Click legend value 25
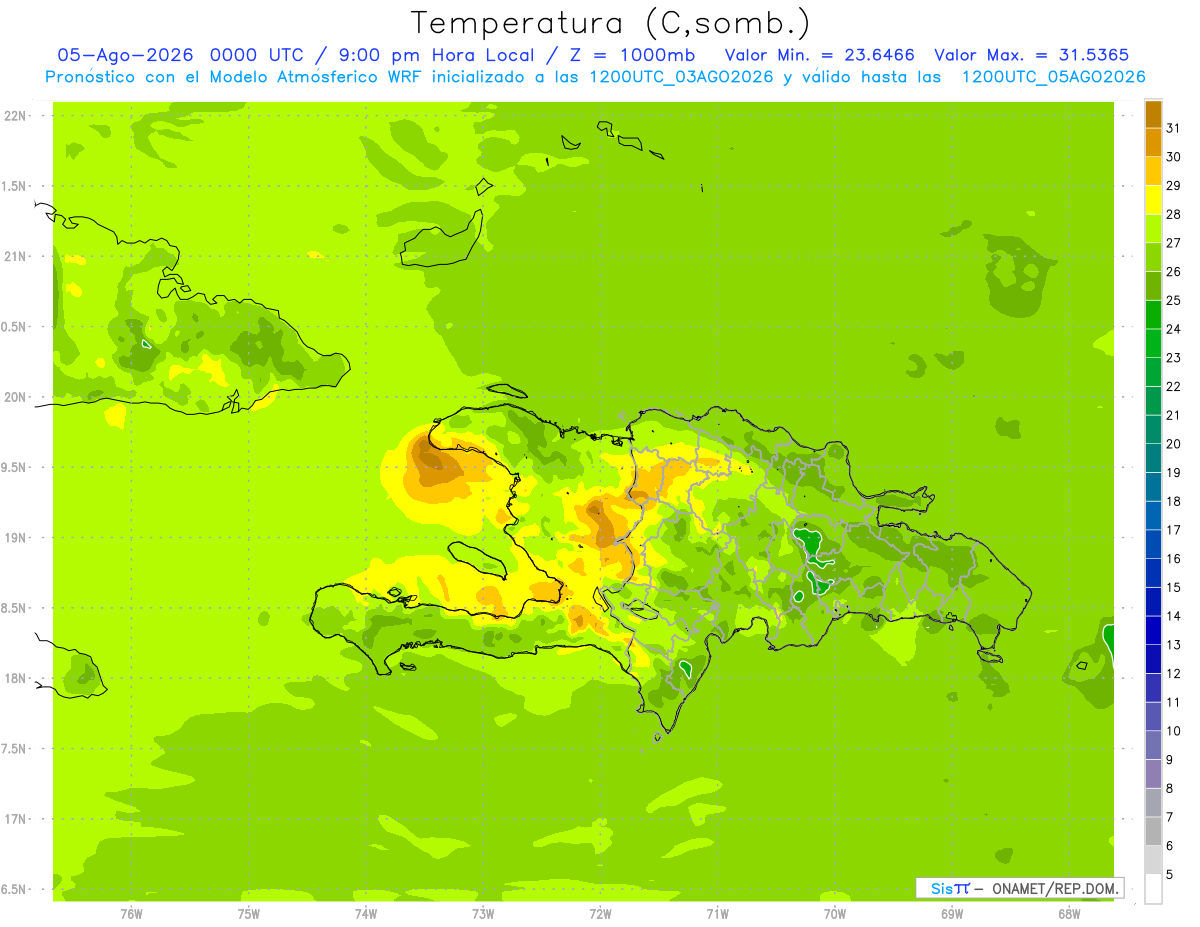 pyautogui.click(x=1173, y=300)
